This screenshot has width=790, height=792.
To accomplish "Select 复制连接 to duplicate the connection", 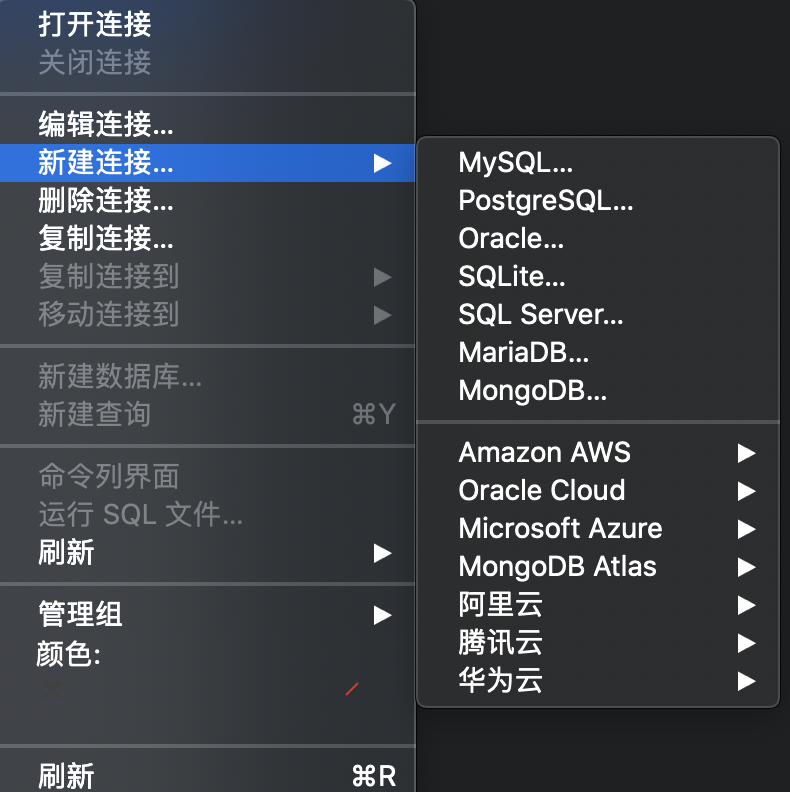I will pos(106,239).
